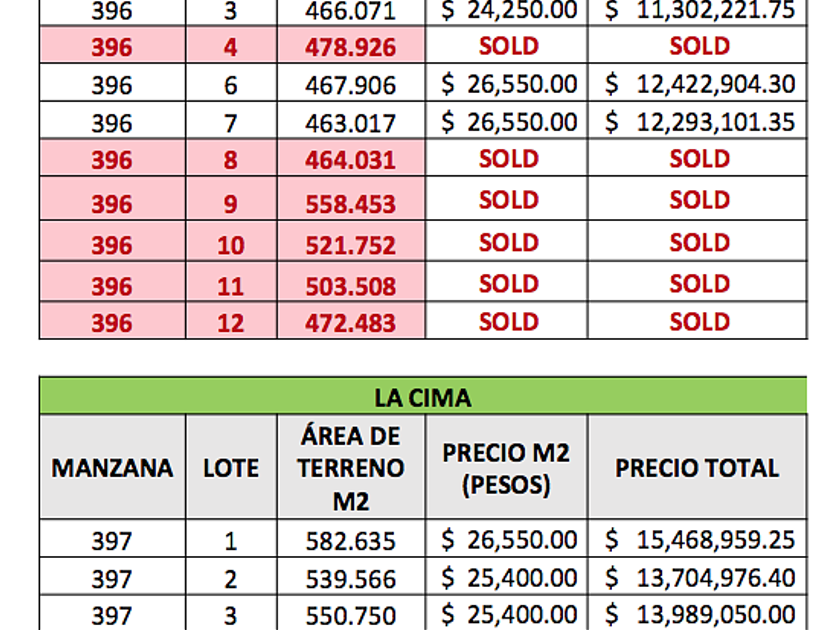Click the ÁREA DE TERRENO M2 header
The image size is (840, 630).
click(350, 467)
